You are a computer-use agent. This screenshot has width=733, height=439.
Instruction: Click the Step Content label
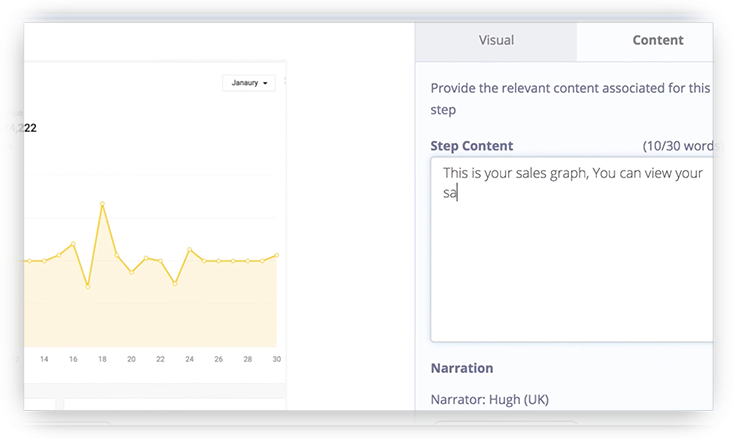coord(471,146)
